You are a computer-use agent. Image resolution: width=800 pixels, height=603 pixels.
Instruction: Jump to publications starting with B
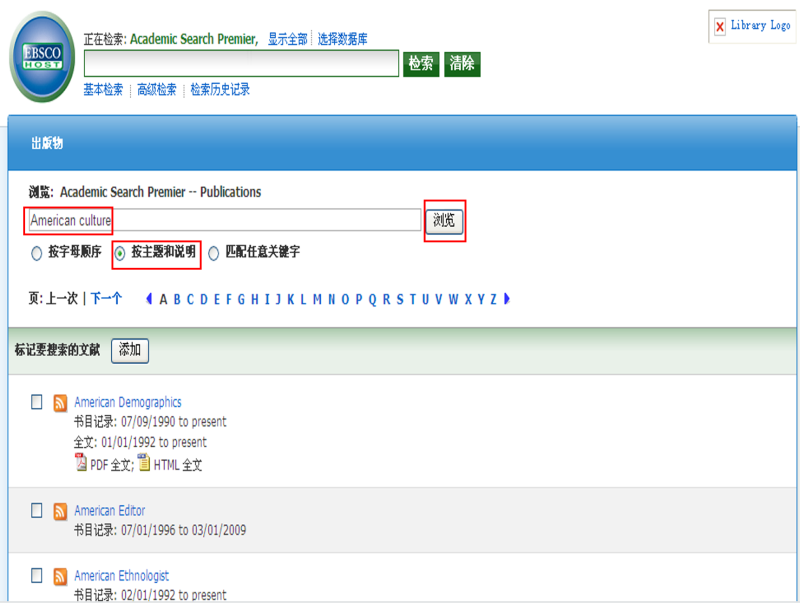[177, 299]
